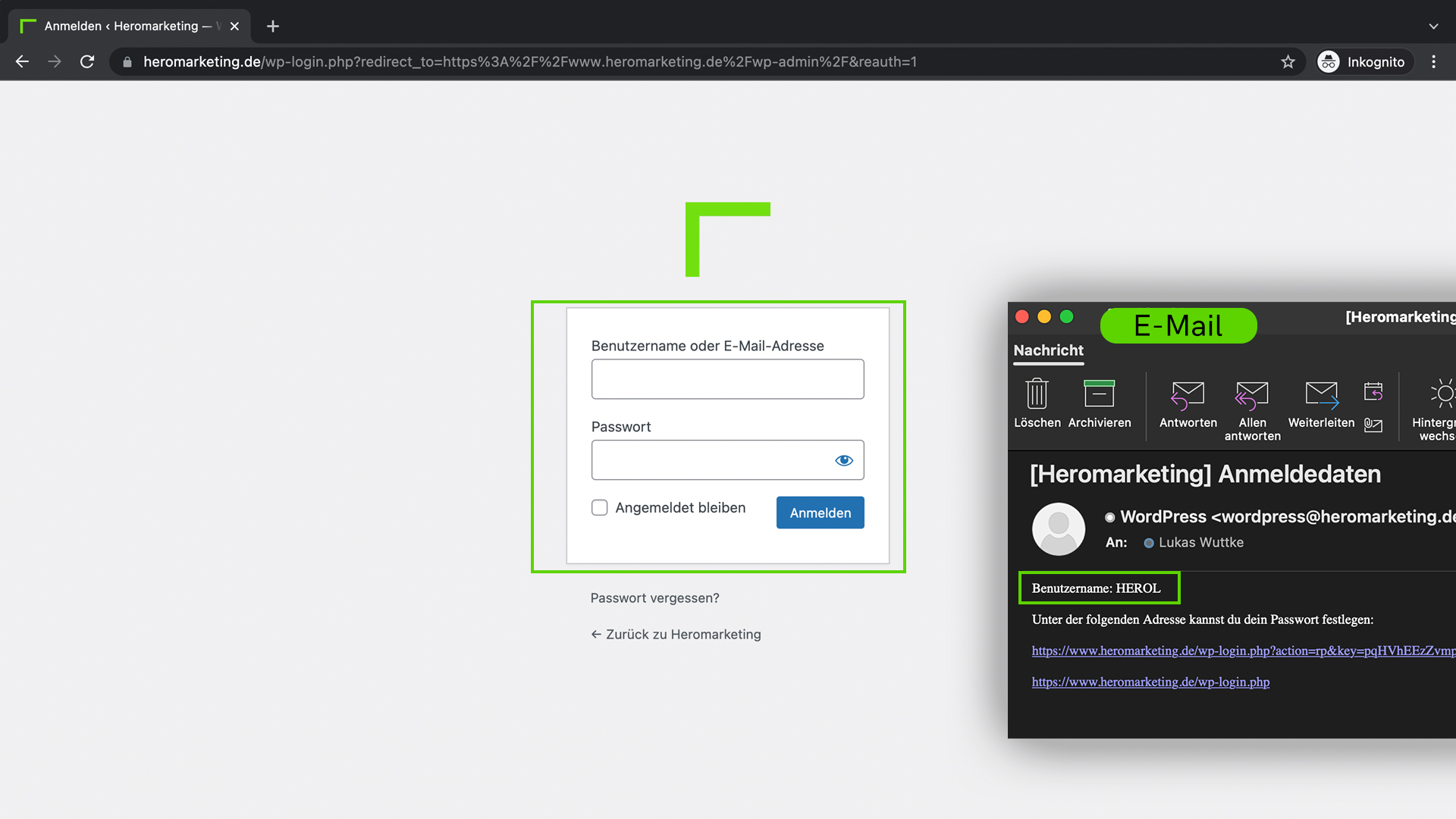Click the WordPress sender address
Image resolution: width=1456 pixels, height=819 pixels.
pyautogui.click(x=1288, y=517)
